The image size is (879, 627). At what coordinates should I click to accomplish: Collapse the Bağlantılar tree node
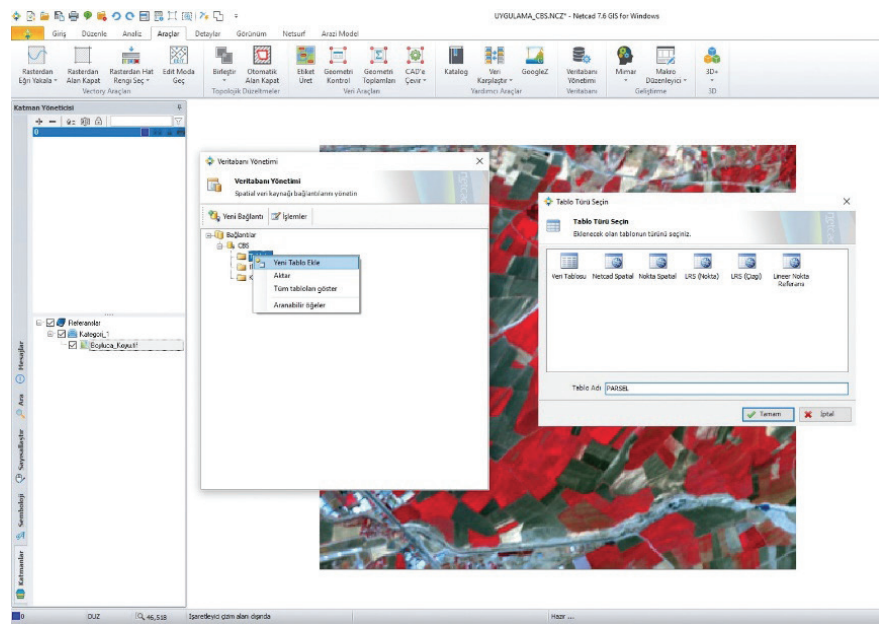(x=210, y=235)
